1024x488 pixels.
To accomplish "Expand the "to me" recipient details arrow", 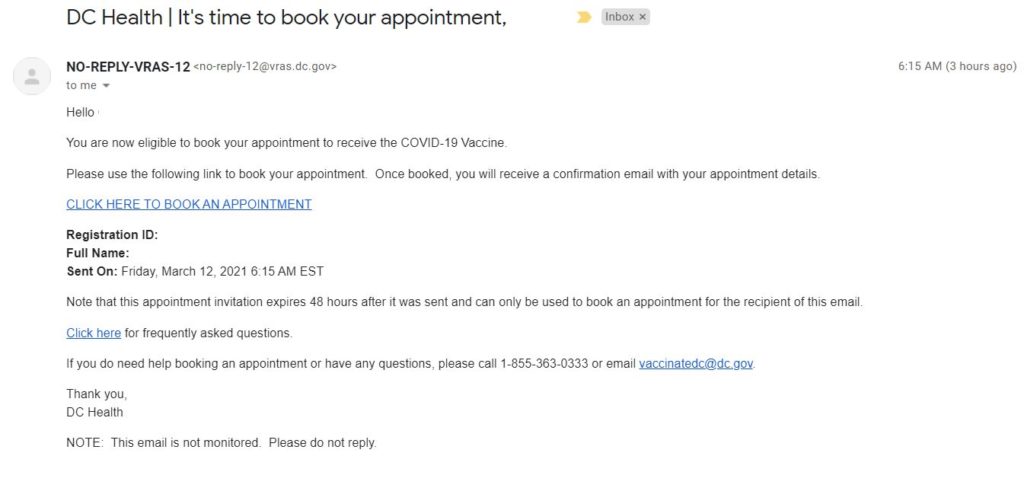I will pos(107,86).
